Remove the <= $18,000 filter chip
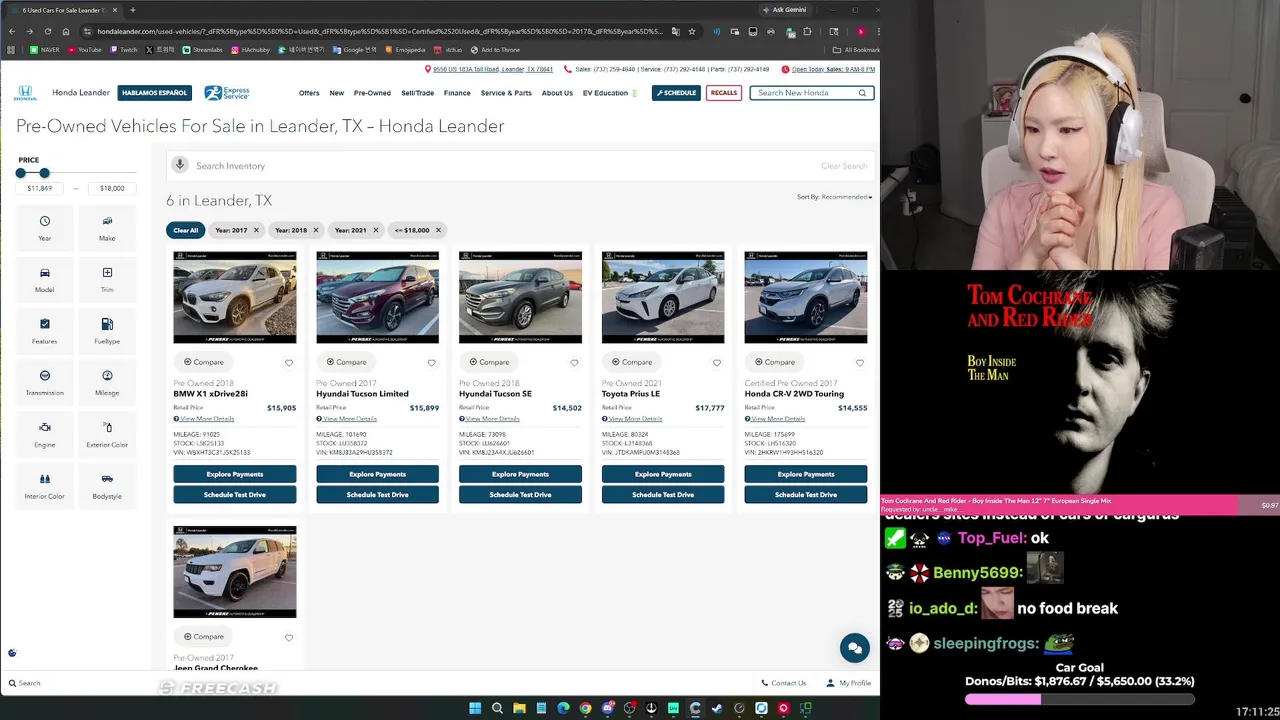The height and width of the screenshot is (720, 1280). [438, 230]
